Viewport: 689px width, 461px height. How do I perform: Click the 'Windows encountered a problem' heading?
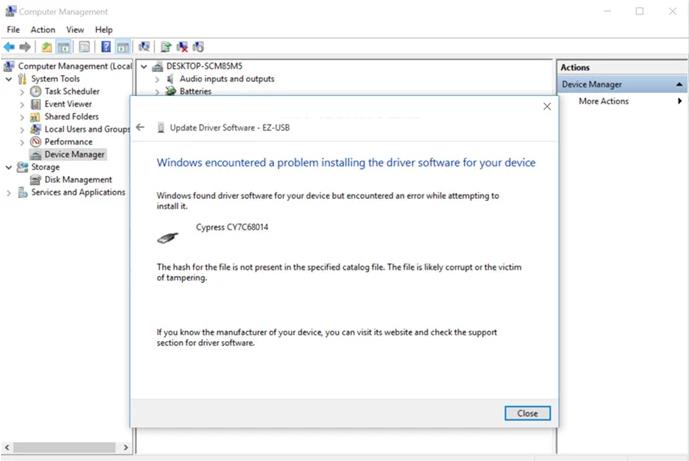(x=346, y=163)
